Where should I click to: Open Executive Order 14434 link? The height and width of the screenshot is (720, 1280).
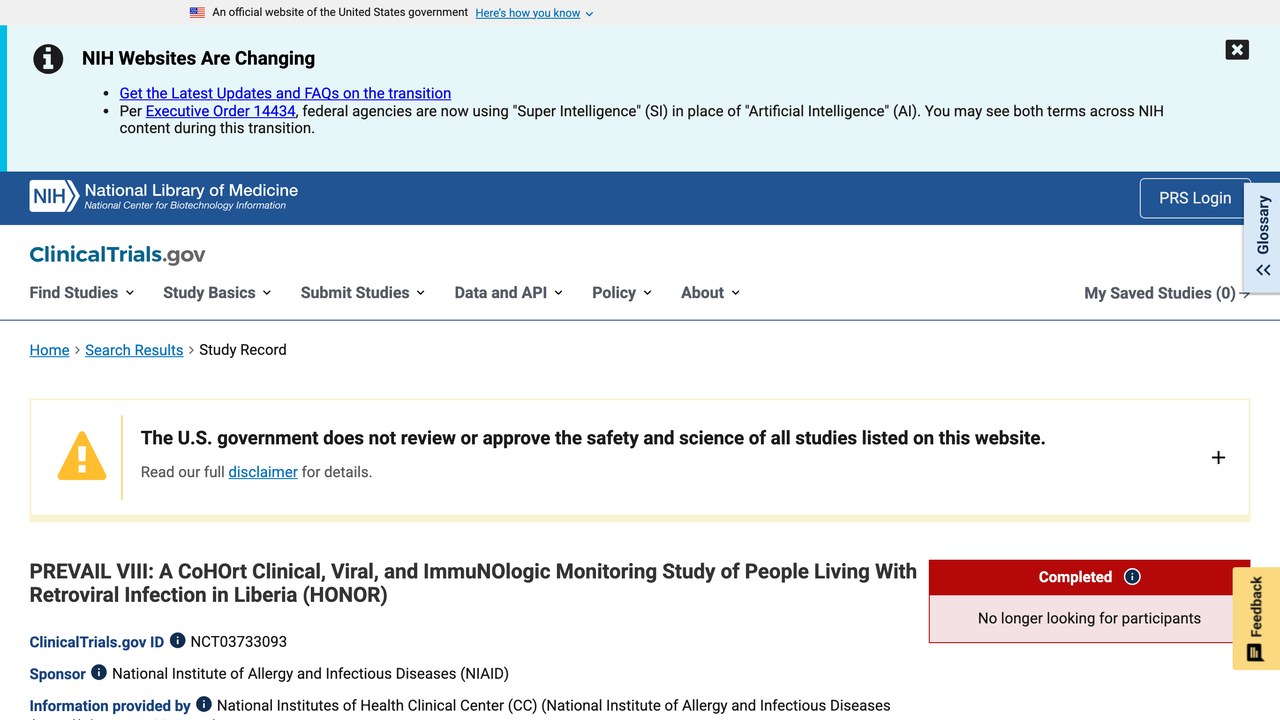[x=221, y=111]
